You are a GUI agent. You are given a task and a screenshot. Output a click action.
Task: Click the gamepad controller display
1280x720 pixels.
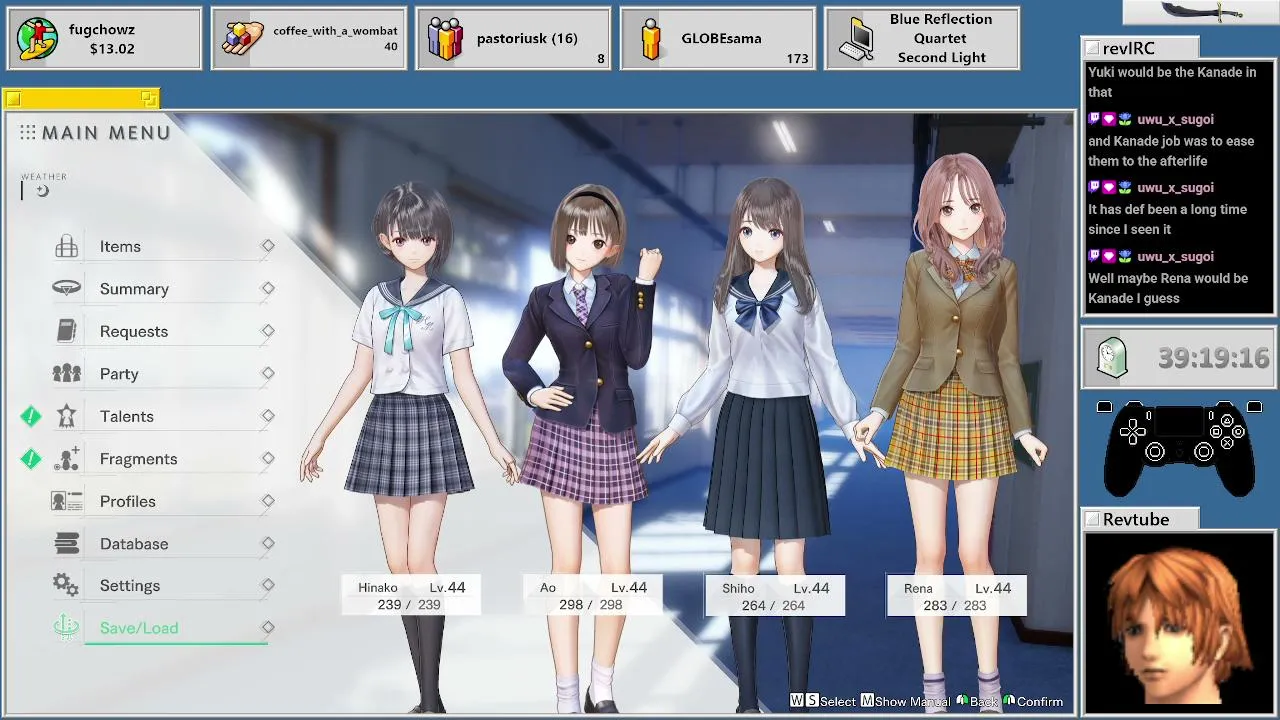[1179, 448]
